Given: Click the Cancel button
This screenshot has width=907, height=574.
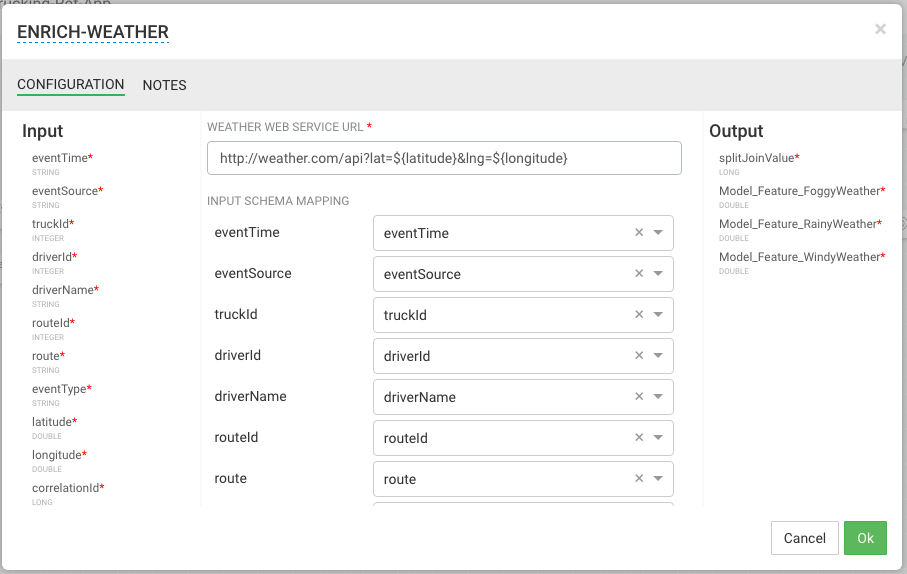Looking at the screenshot, I should (x=804, y=538).
